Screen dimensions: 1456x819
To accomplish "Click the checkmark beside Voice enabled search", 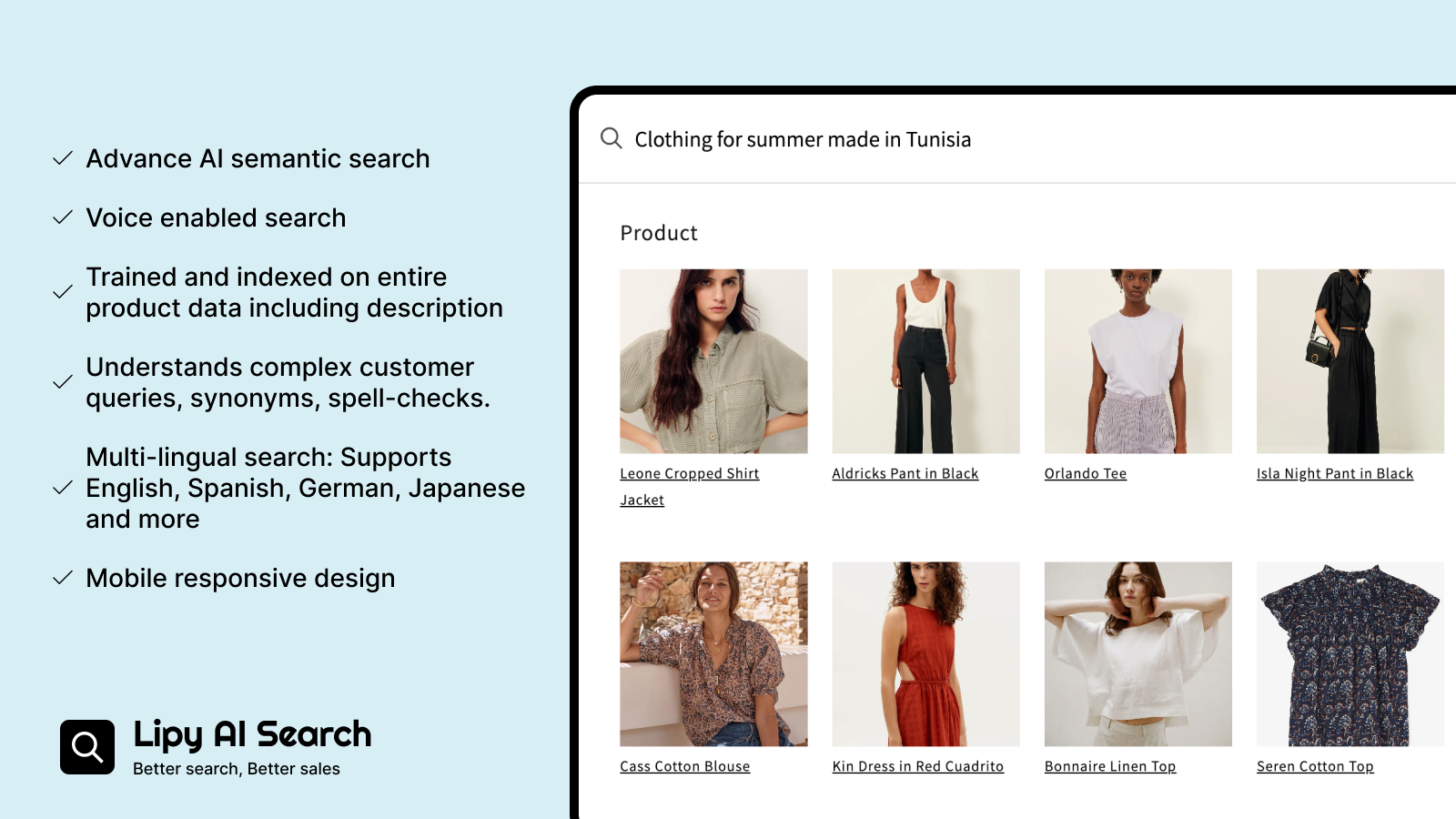I will click(x=62, y=217).
